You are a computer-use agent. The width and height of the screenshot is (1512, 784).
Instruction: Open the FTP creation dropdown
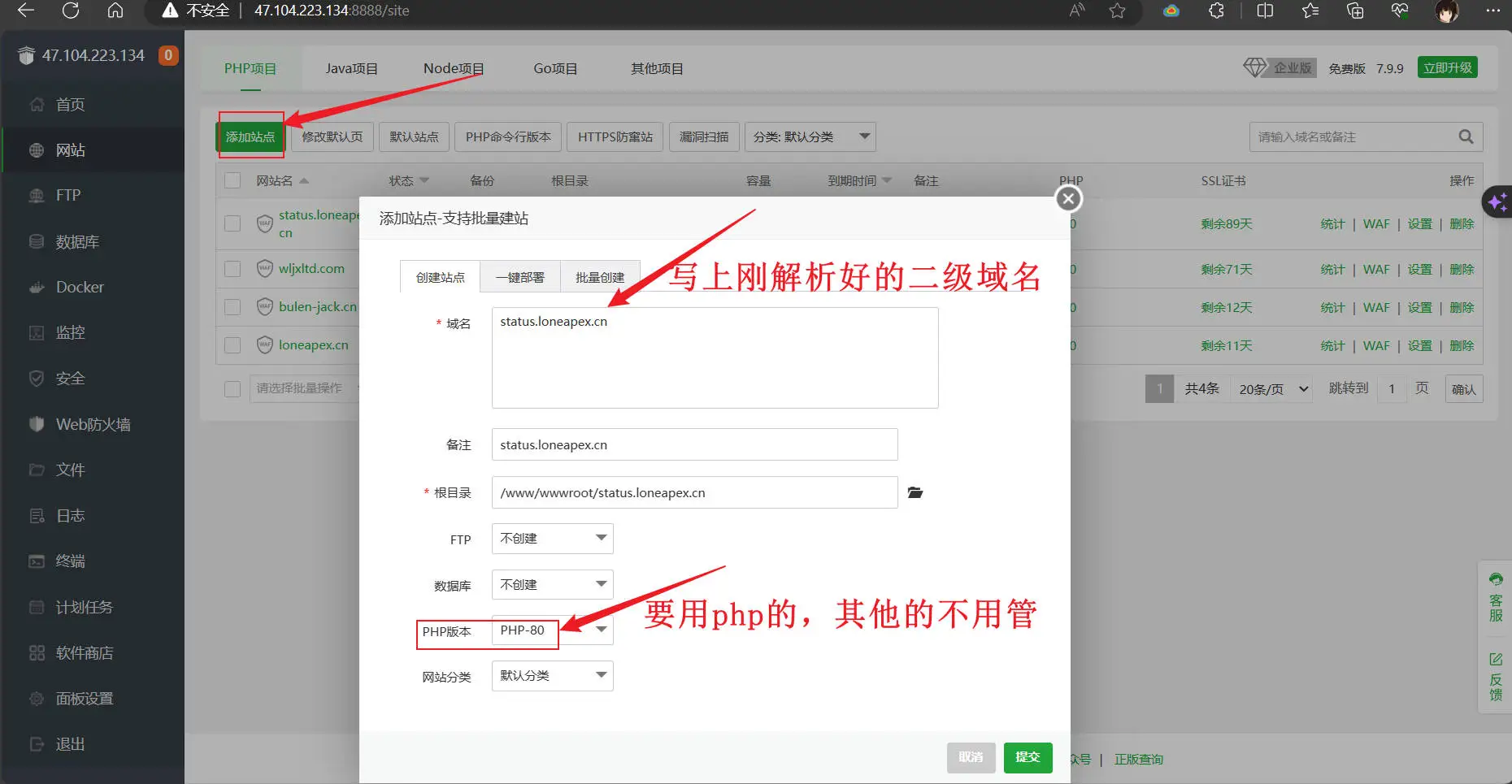(552, 538)
